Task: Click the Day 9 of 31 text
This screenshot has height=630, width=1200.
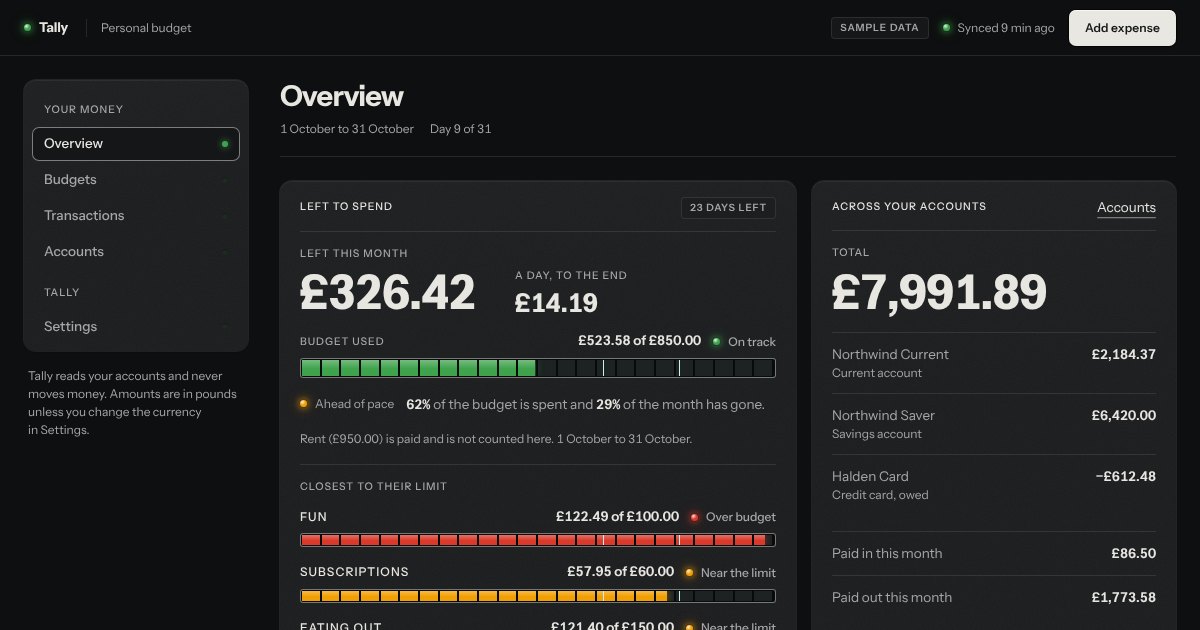Action: (460, 129)
